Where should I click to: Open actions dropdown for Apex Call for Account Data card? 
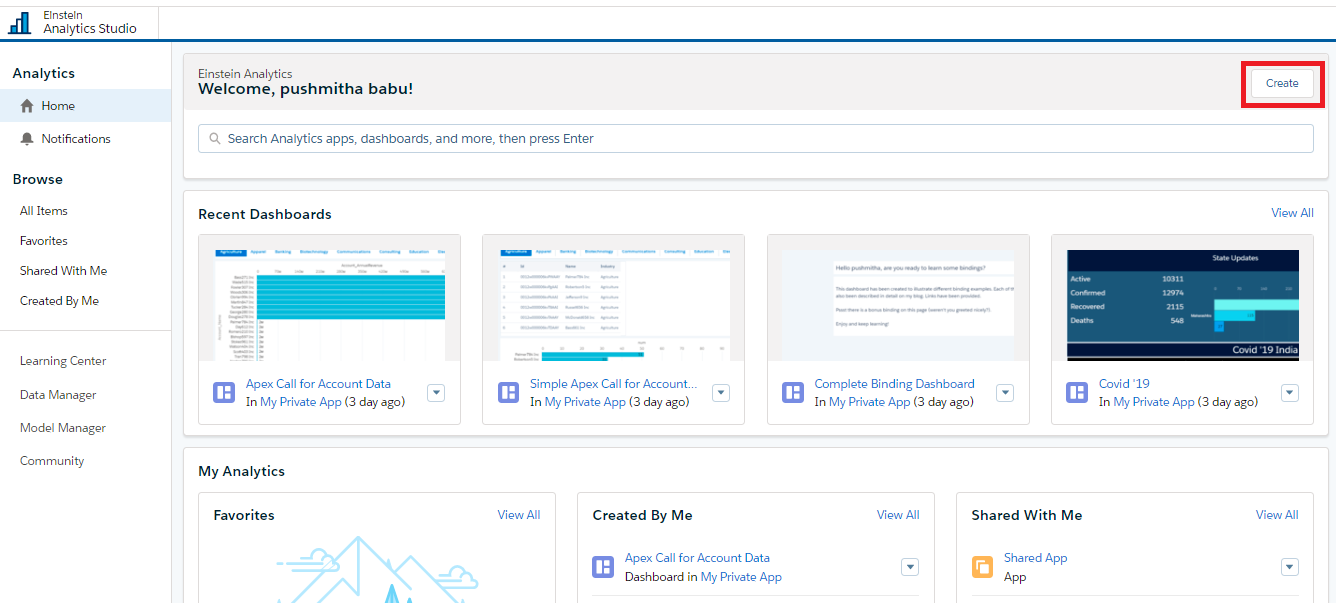pos(436,393)
